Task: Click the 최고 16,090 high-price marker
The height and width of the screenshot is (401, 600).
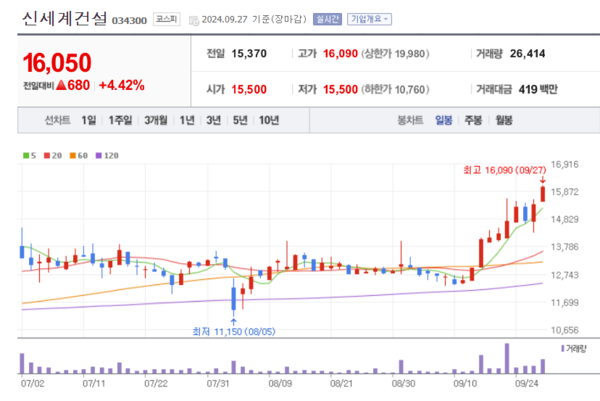Action: point(502,171)
